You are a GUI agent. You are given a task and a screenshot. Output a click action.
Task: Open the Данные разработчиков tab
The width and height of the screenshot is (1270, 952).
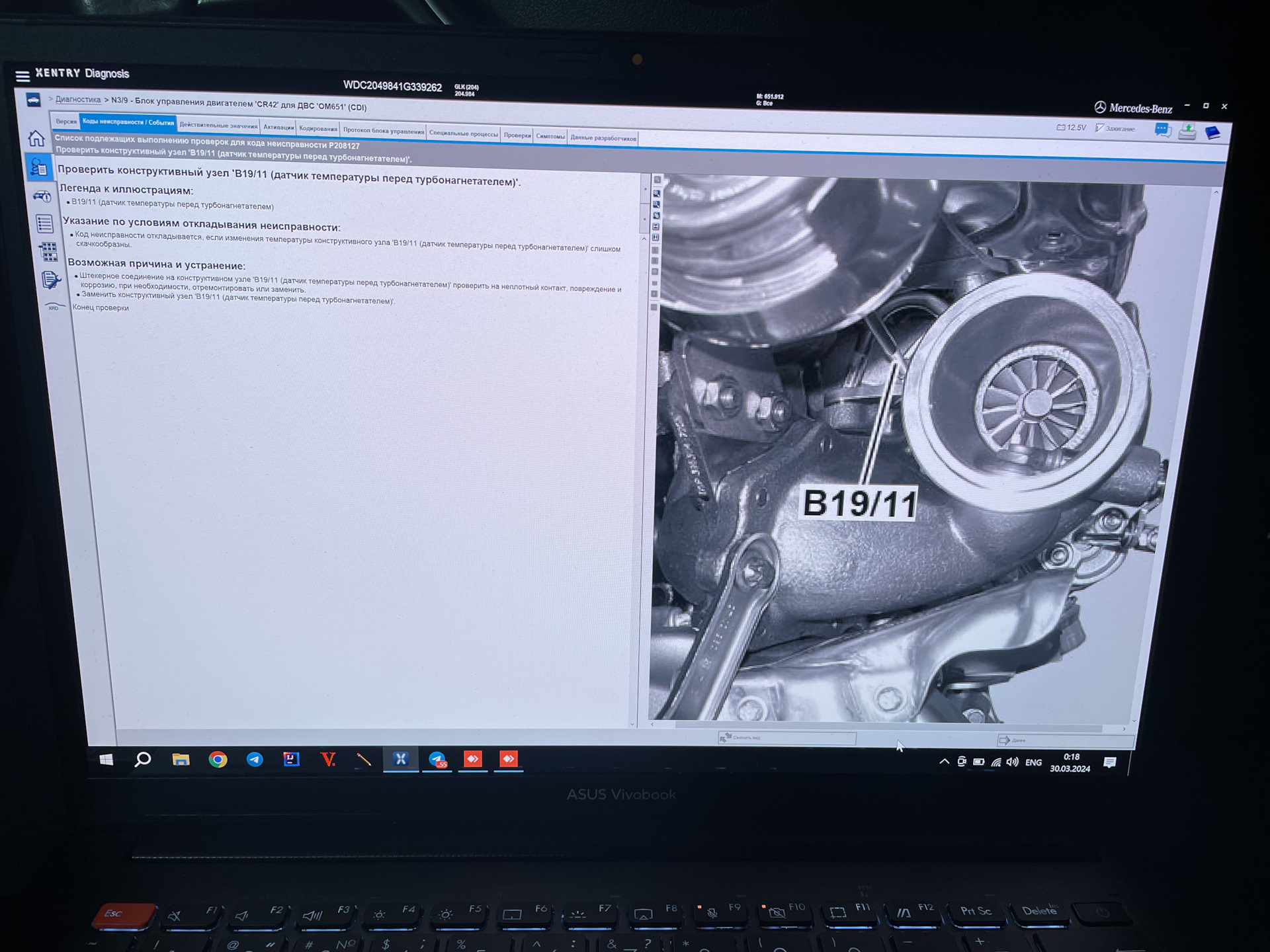click(603, 138)
